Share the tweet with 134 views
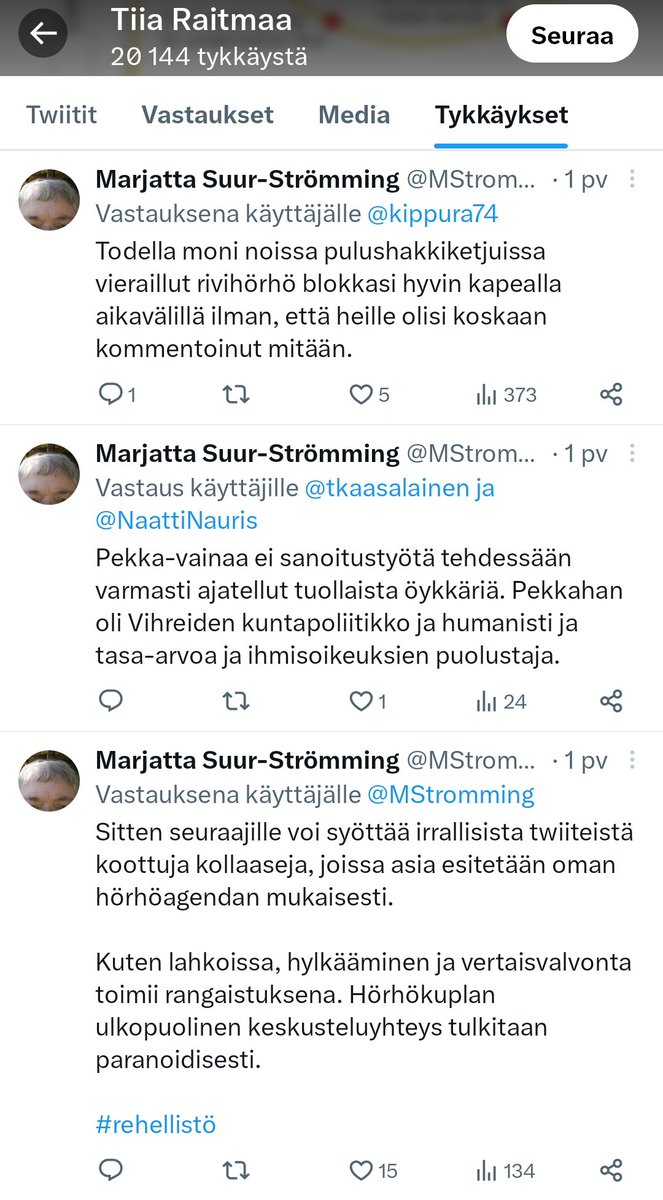The height and width of the screenshot is (1200, 663). point(611,1170)
